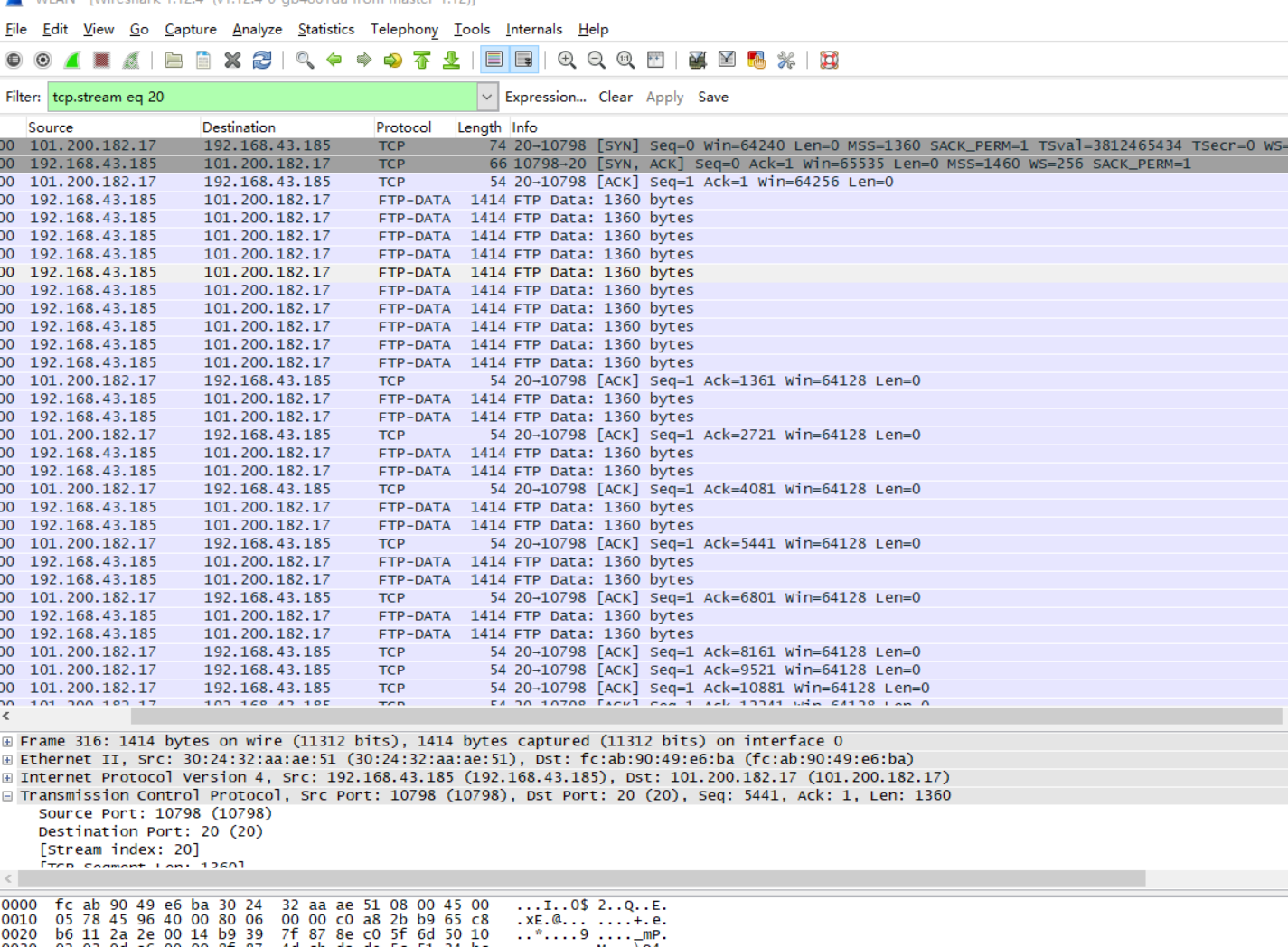This screenshot has width=1288, height=947.
Task: Open the filter history dropdown
Action: click(x=487, y=97)
